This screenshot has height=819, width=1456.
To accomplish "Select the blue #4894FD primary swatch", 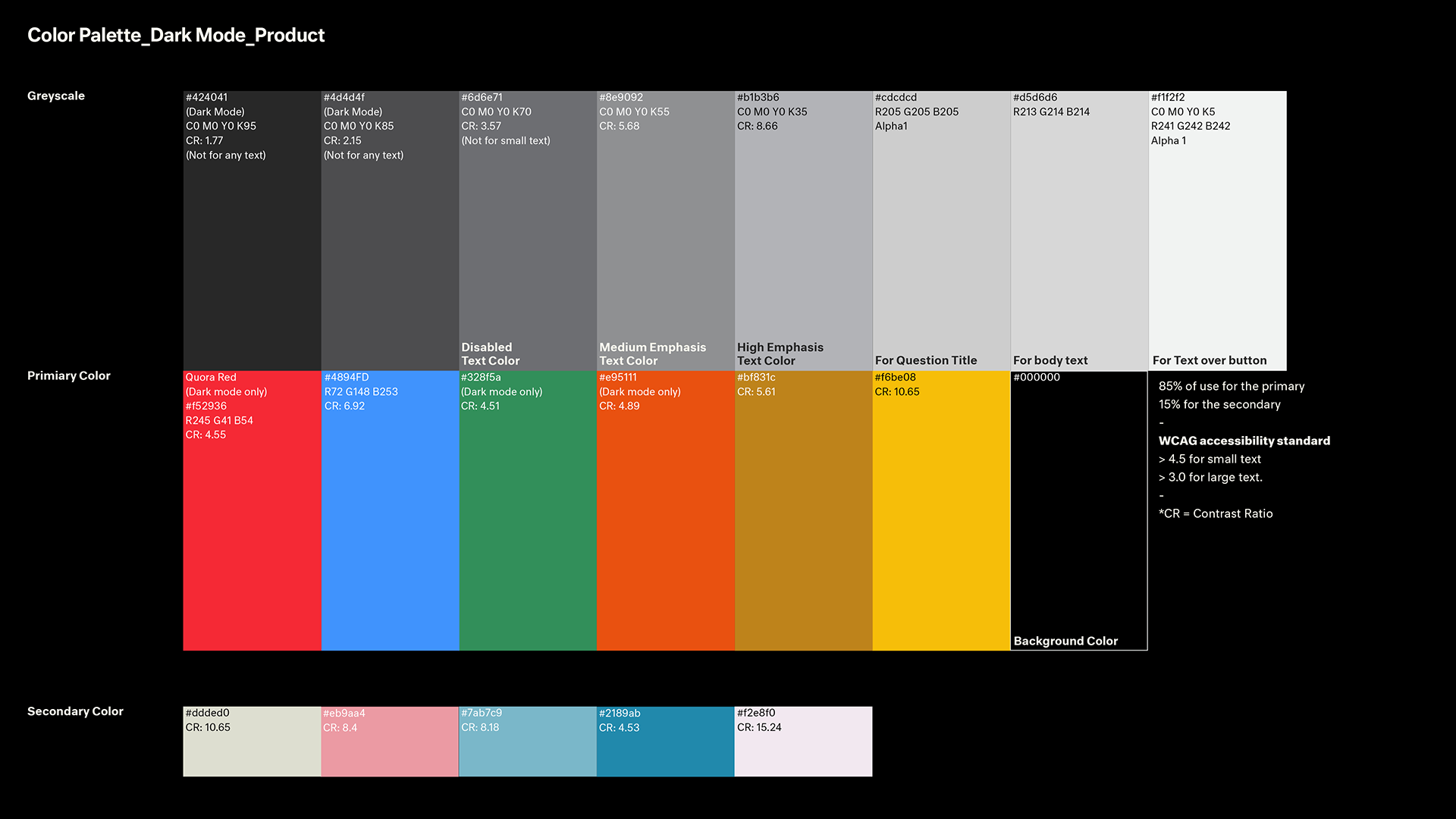I will pos(390,531).
